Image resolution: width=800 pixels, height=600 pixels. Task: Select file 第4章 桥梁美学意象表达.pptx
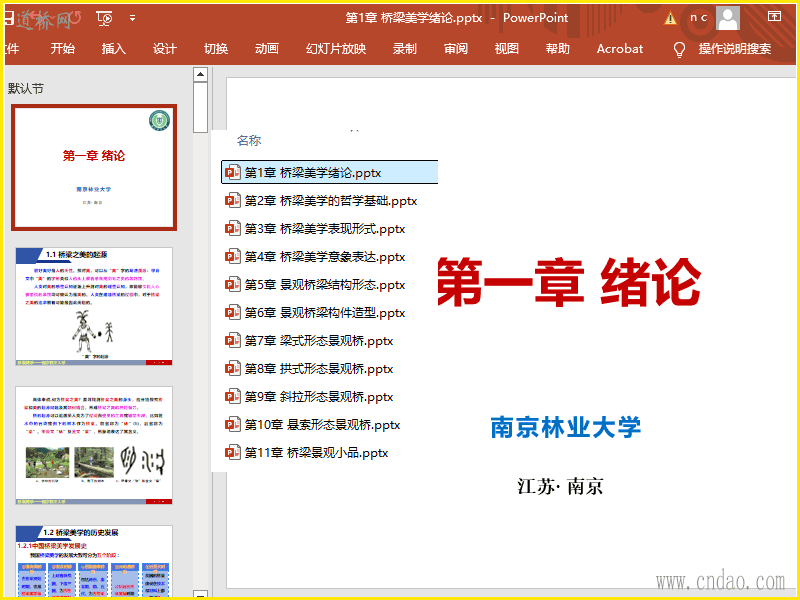(315, 257)
